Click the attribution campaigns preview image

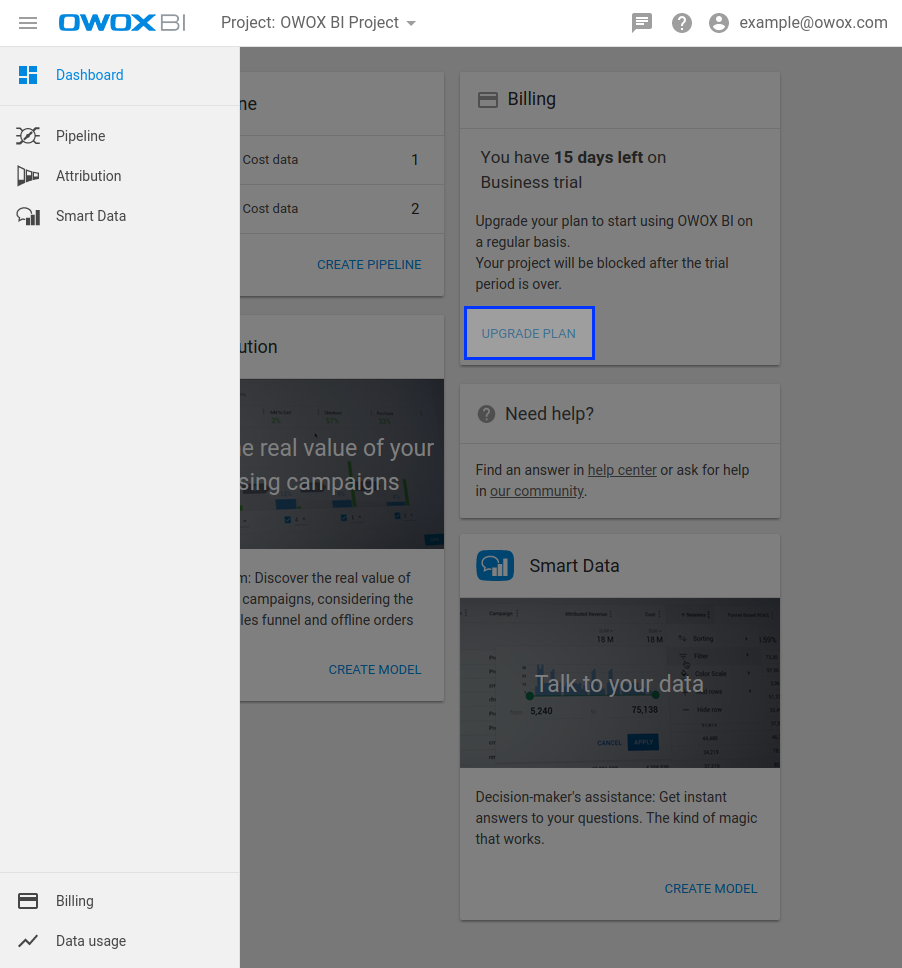point(342,464)
